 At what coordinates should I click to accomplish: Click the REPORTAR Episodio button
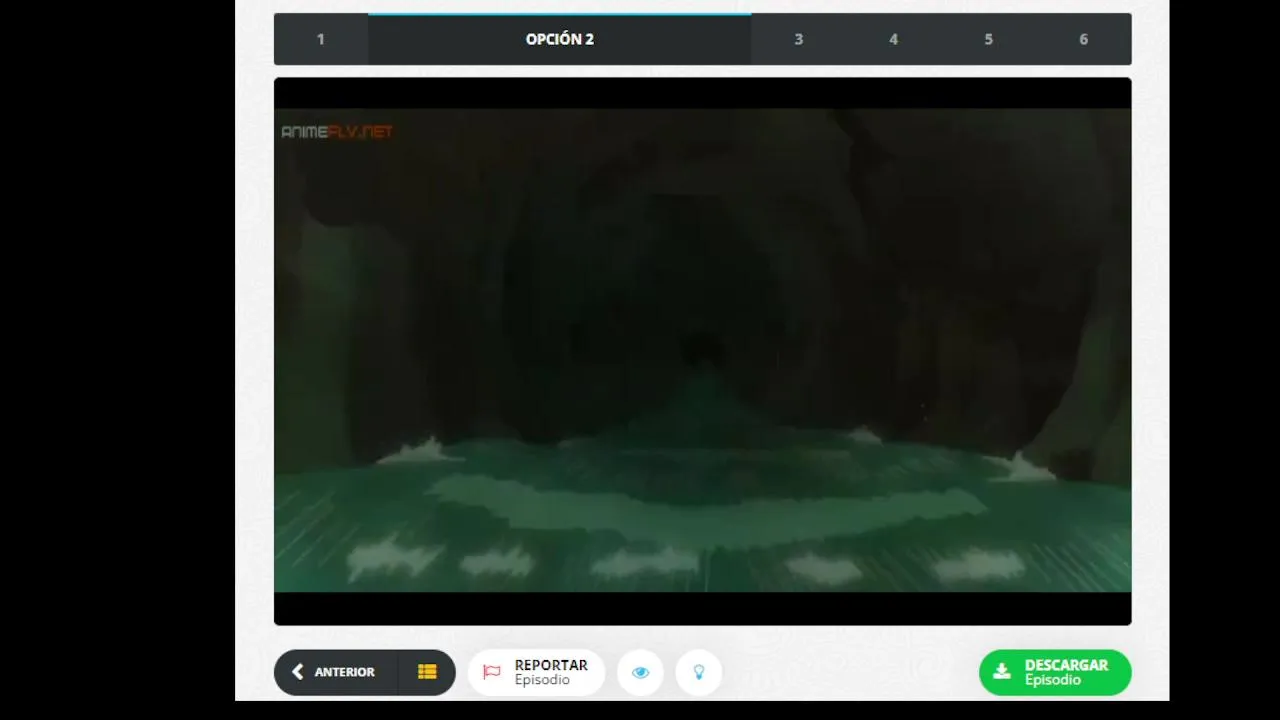pos(536,672)
